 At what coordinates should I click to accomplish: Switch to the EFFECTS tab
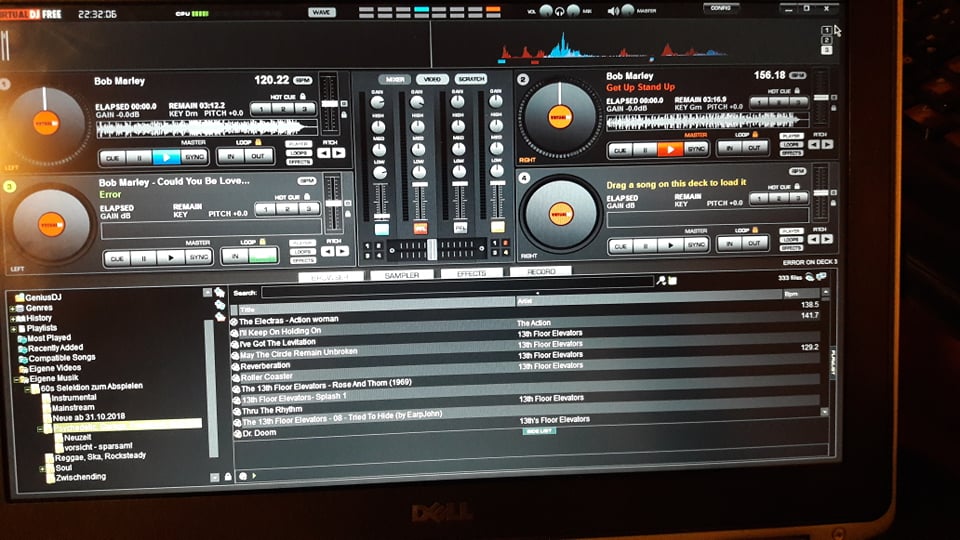[x=471, y=274]
